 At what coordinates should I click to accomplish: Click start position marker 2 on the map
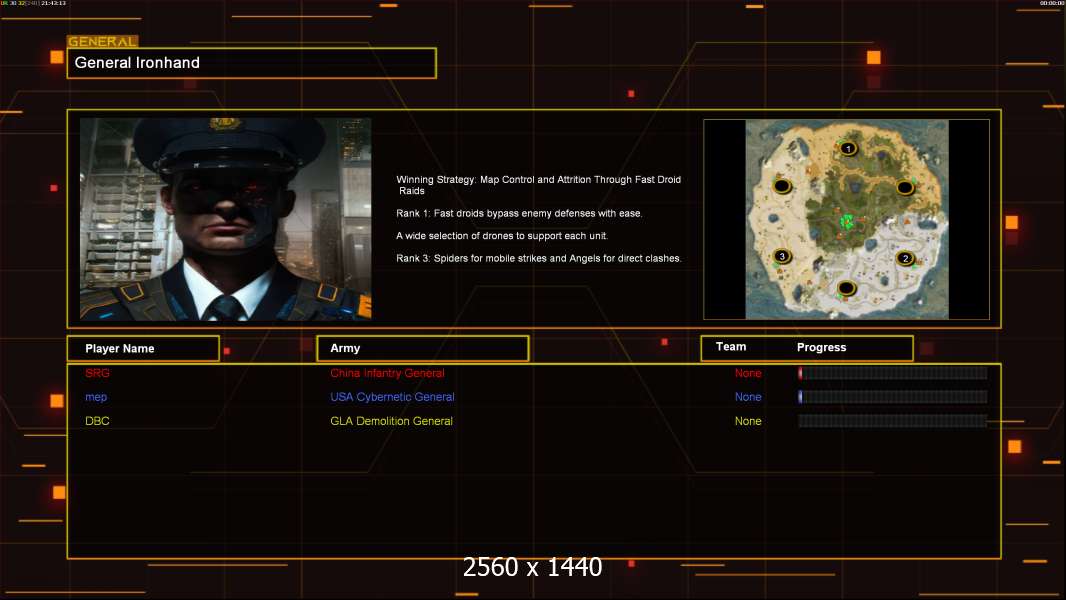(x=905, y=258)
